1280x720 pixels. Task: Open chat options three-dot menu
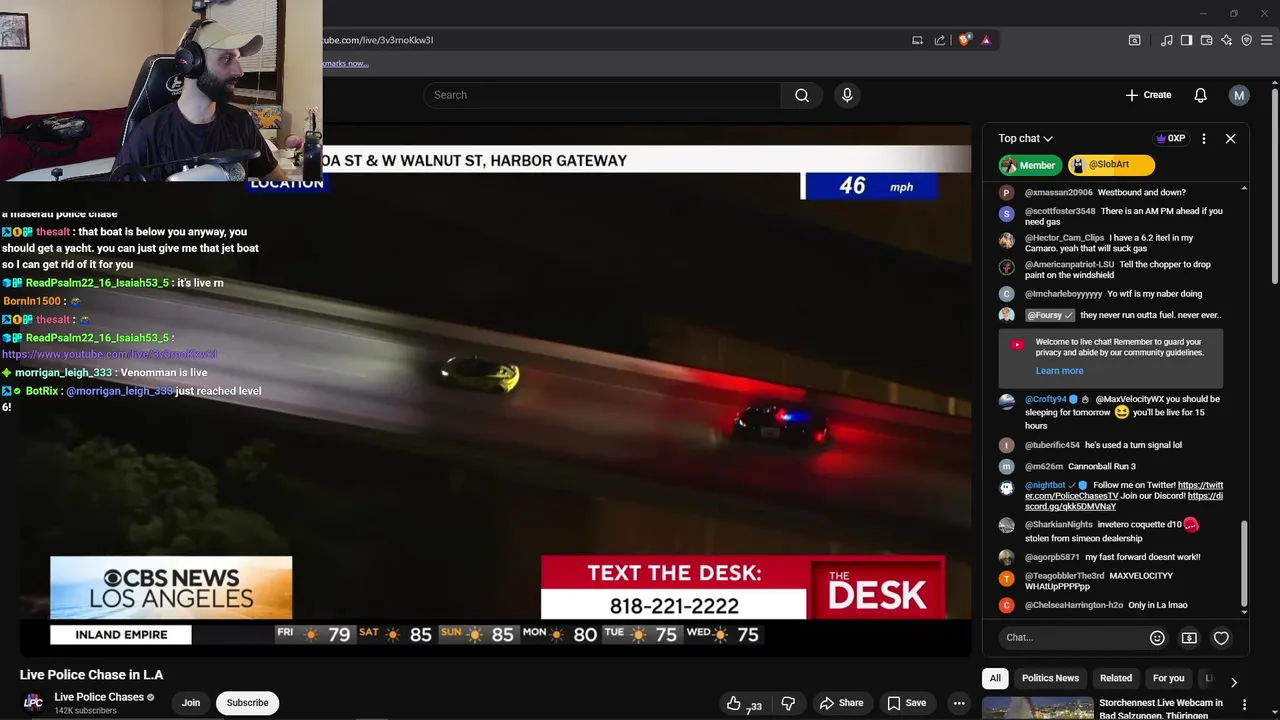(x=1204, y=139)
